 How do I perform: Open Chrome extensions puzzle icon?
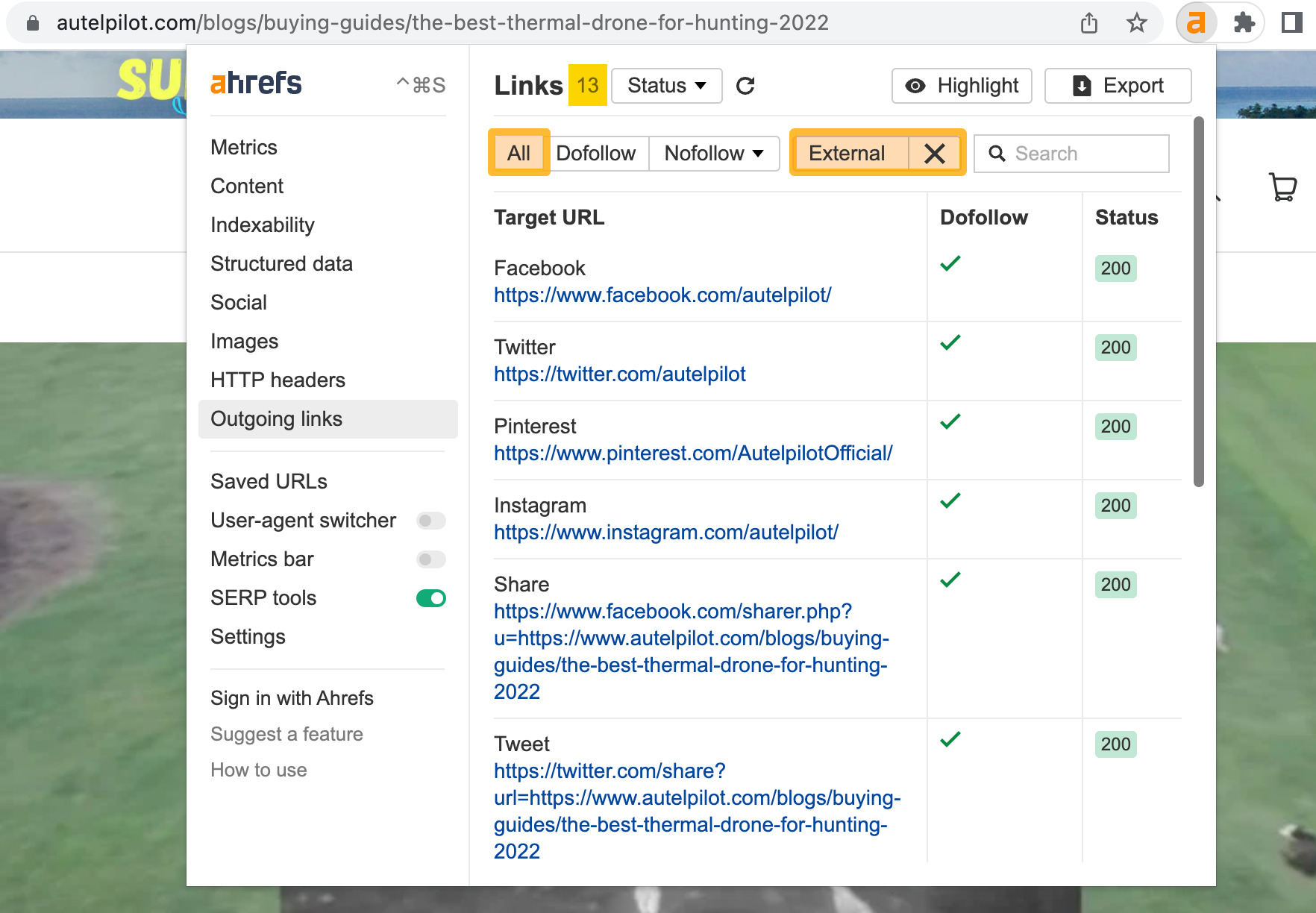pyautogui.click(x=1244, y=23)
